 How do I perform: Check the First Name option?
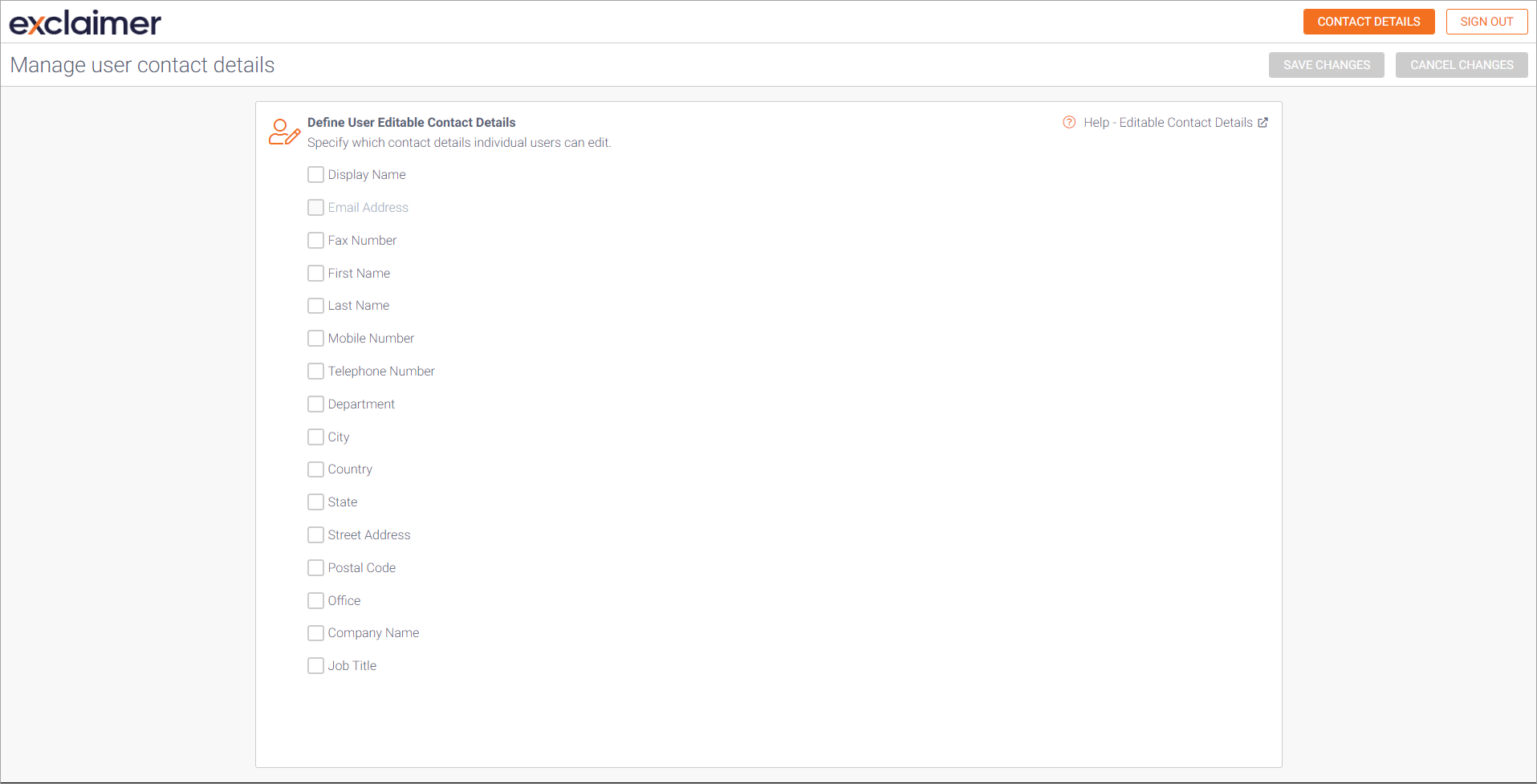pyautogui.click(x=316, y=274)
